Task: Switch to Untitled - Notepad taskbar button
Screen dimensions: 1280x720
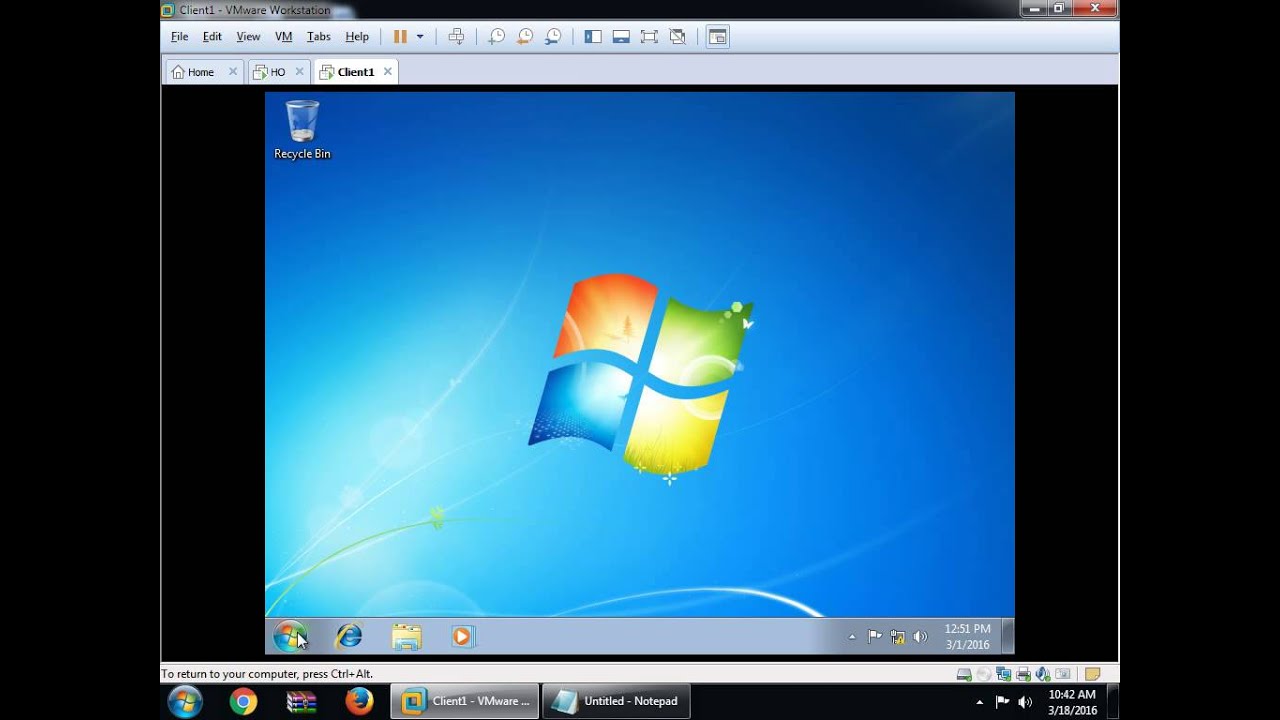Action: click(616, 701)
